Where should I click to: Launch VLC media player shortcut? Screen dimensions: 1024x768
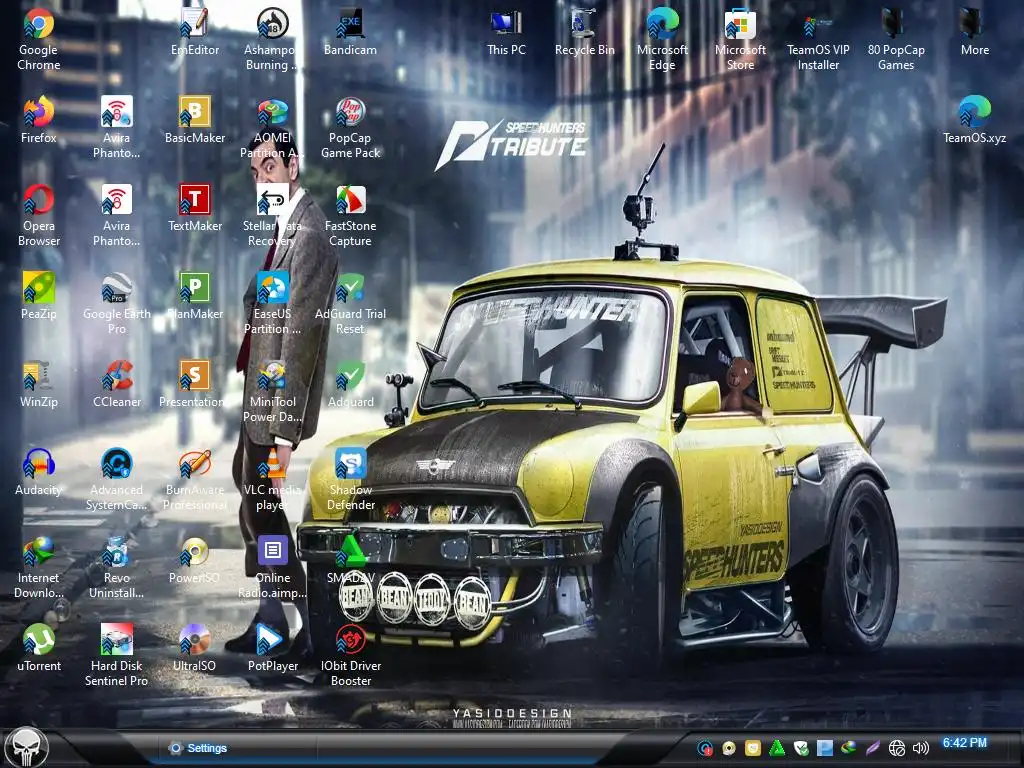click(272, 479)
